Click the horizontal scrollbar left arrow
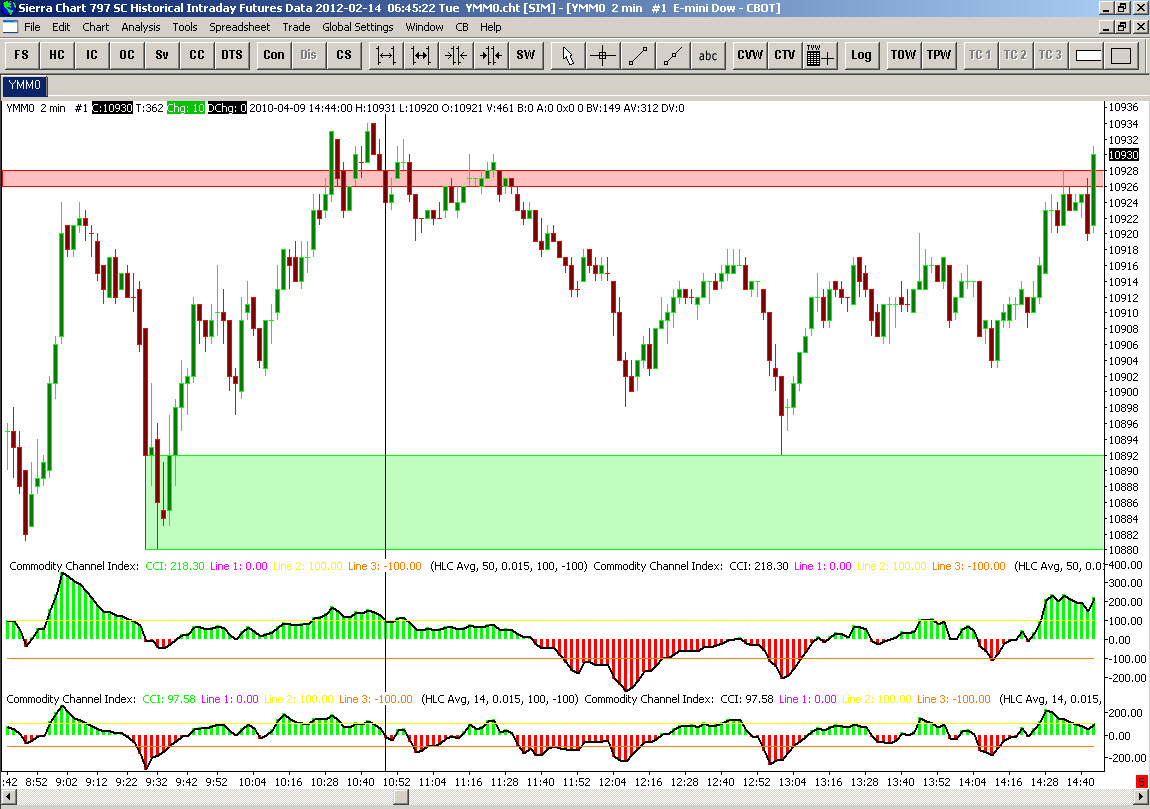Viewport: 1150px width, 809px height. (x=7, y=797)
